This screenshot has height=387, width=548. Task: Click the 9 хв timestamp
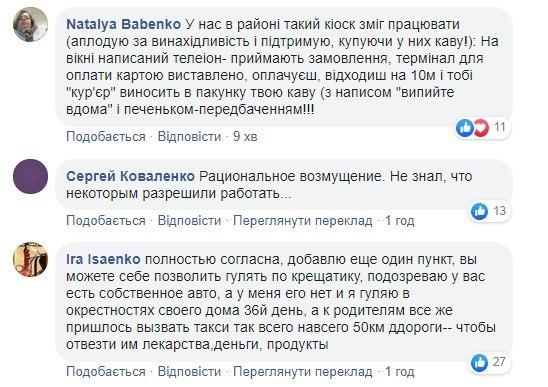tap(245, 136)
